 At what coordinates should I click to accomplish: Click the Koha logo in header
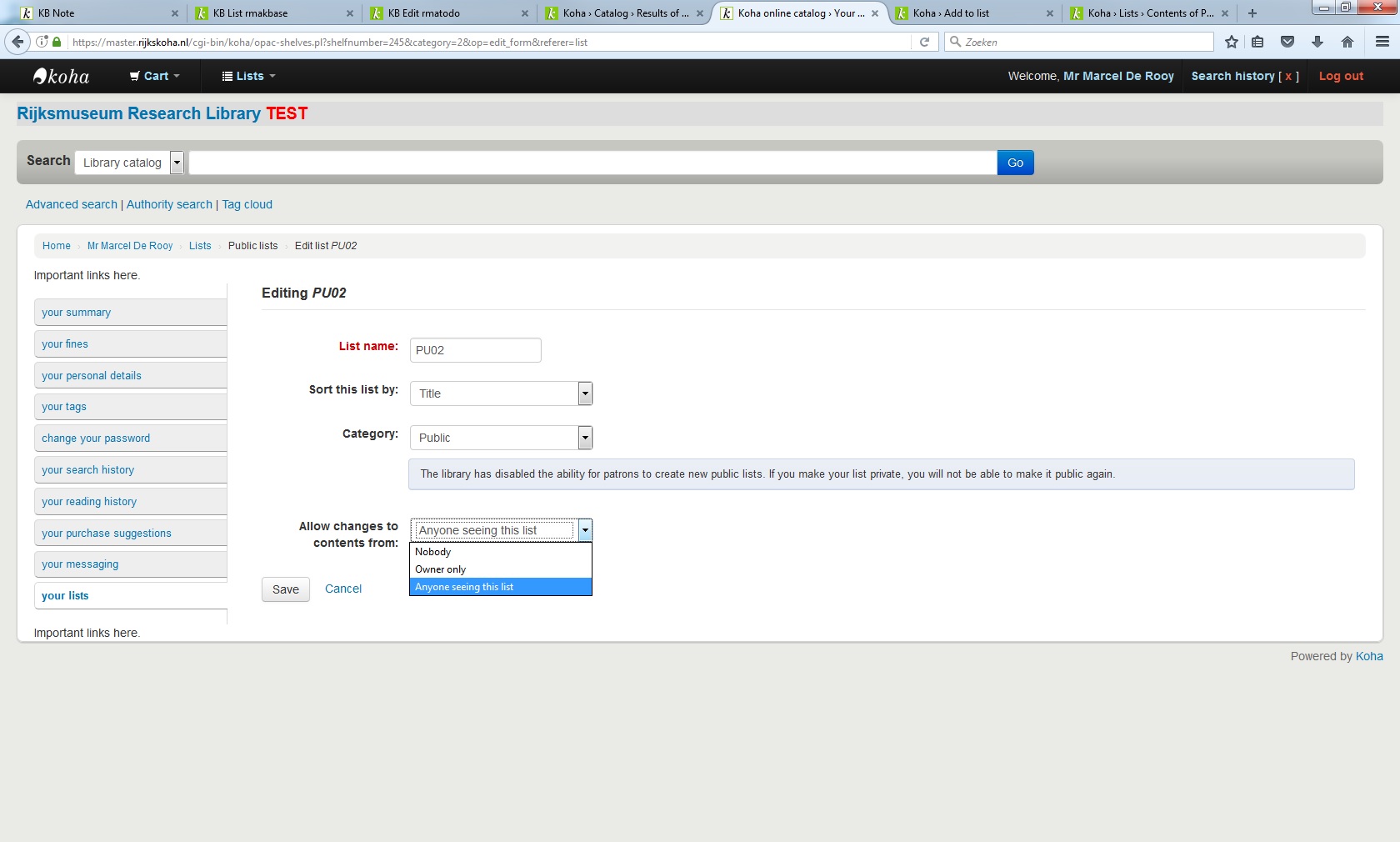[62, 76]
